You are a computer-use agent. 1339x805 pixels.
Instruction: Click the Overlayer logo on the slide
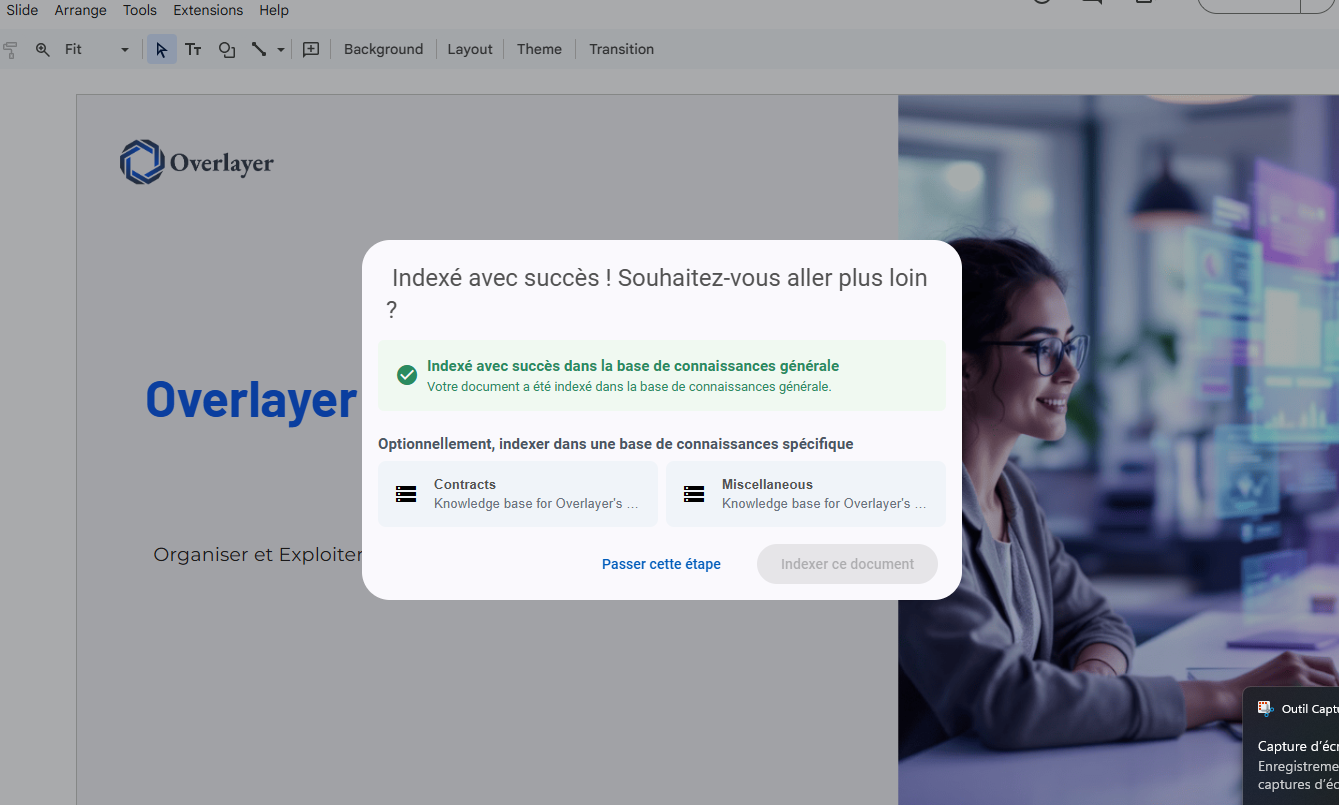tap(197, 162)
